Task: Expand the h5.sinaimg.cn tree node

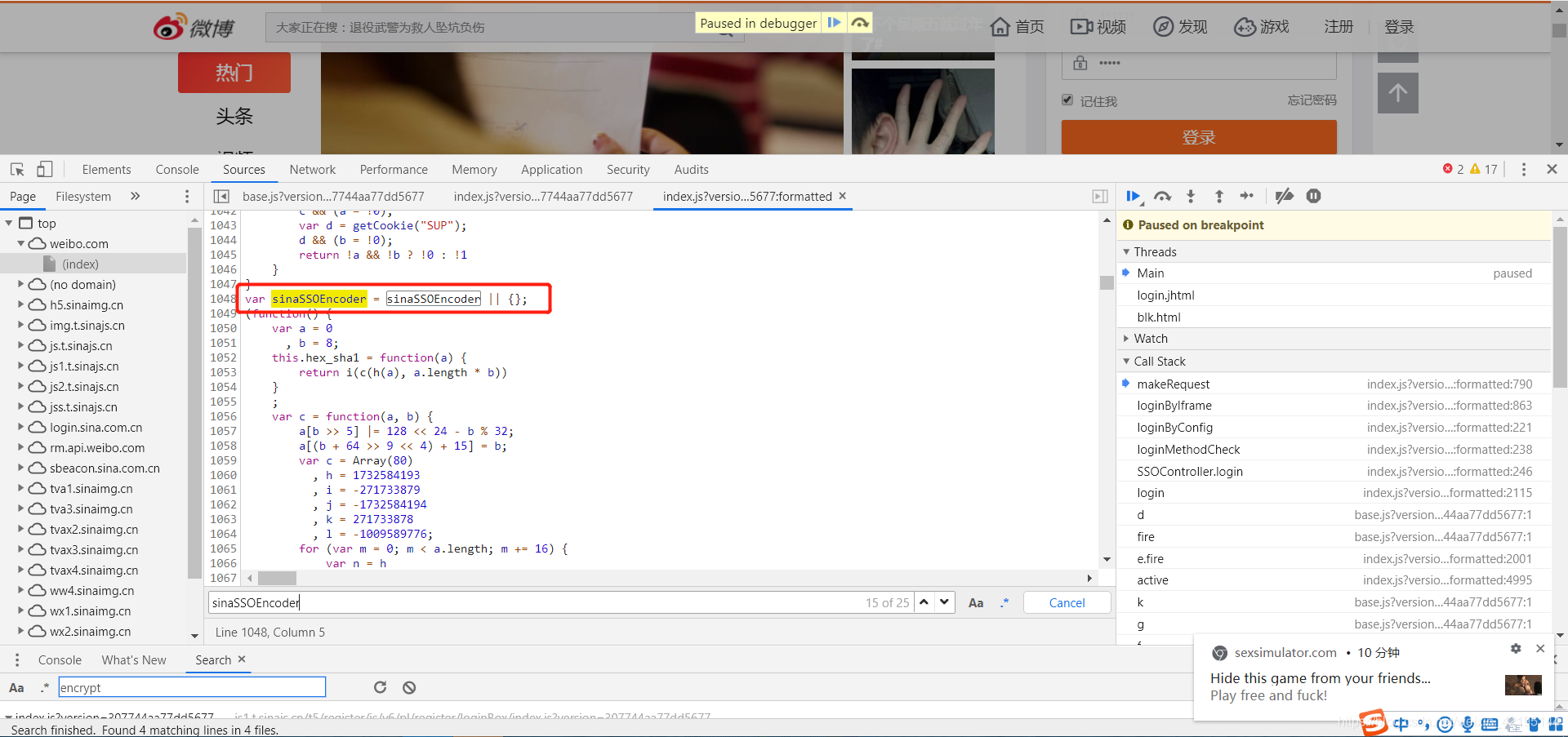Action: click(x=21, y=304)
